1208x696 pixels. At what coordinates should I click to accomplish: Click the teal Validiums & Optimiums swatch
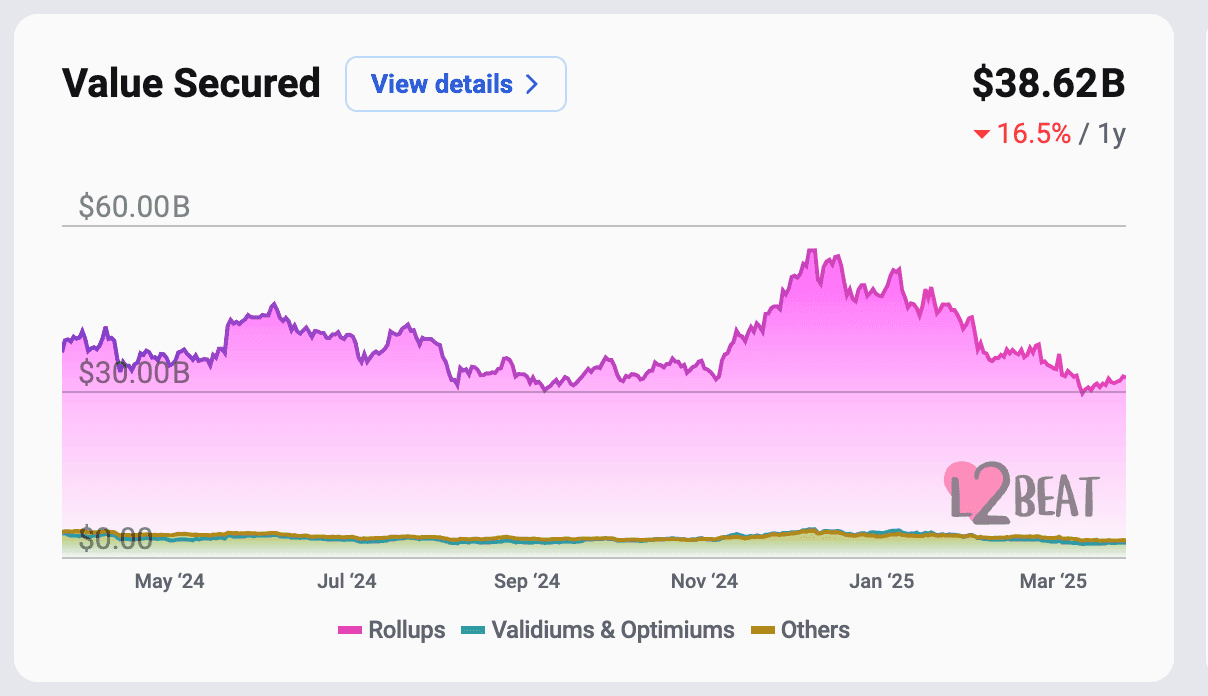coord(472,630)
